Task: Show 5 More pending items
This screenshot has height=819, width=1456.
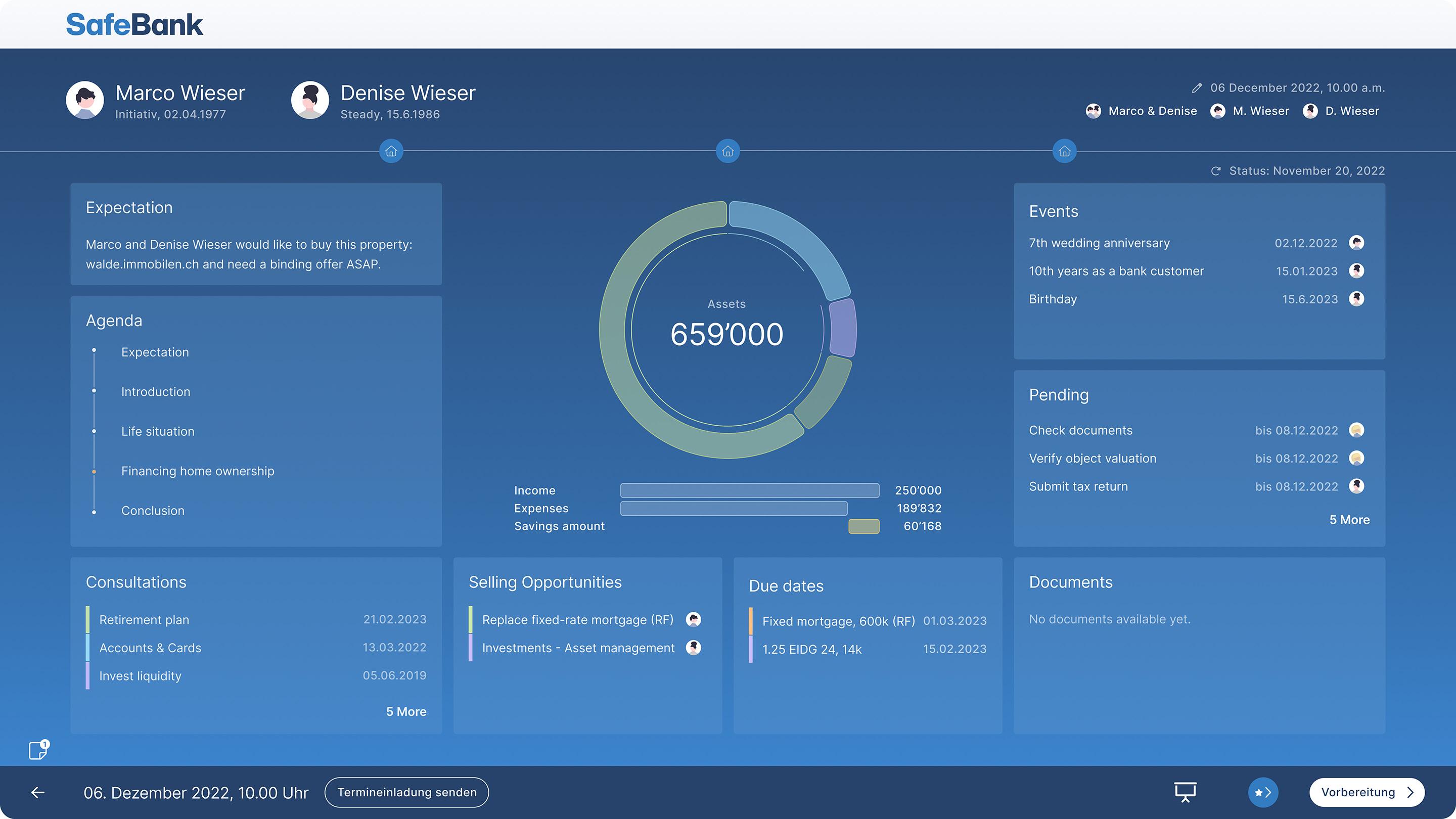Action: coord(1349,520)
